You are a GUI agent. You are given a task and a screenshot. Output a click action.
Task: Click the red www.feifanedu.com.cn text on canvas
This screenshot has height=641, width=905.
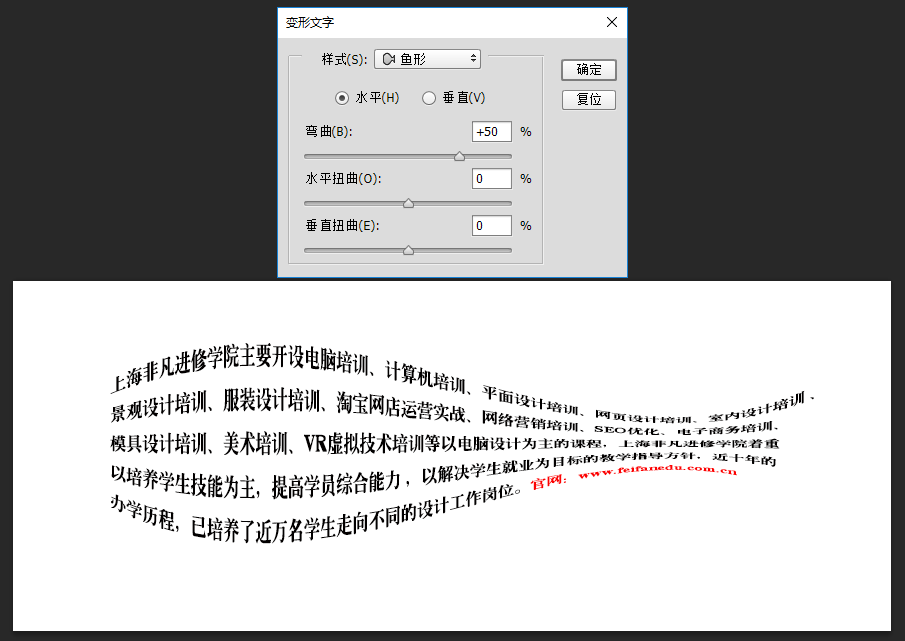click(657, 470)
